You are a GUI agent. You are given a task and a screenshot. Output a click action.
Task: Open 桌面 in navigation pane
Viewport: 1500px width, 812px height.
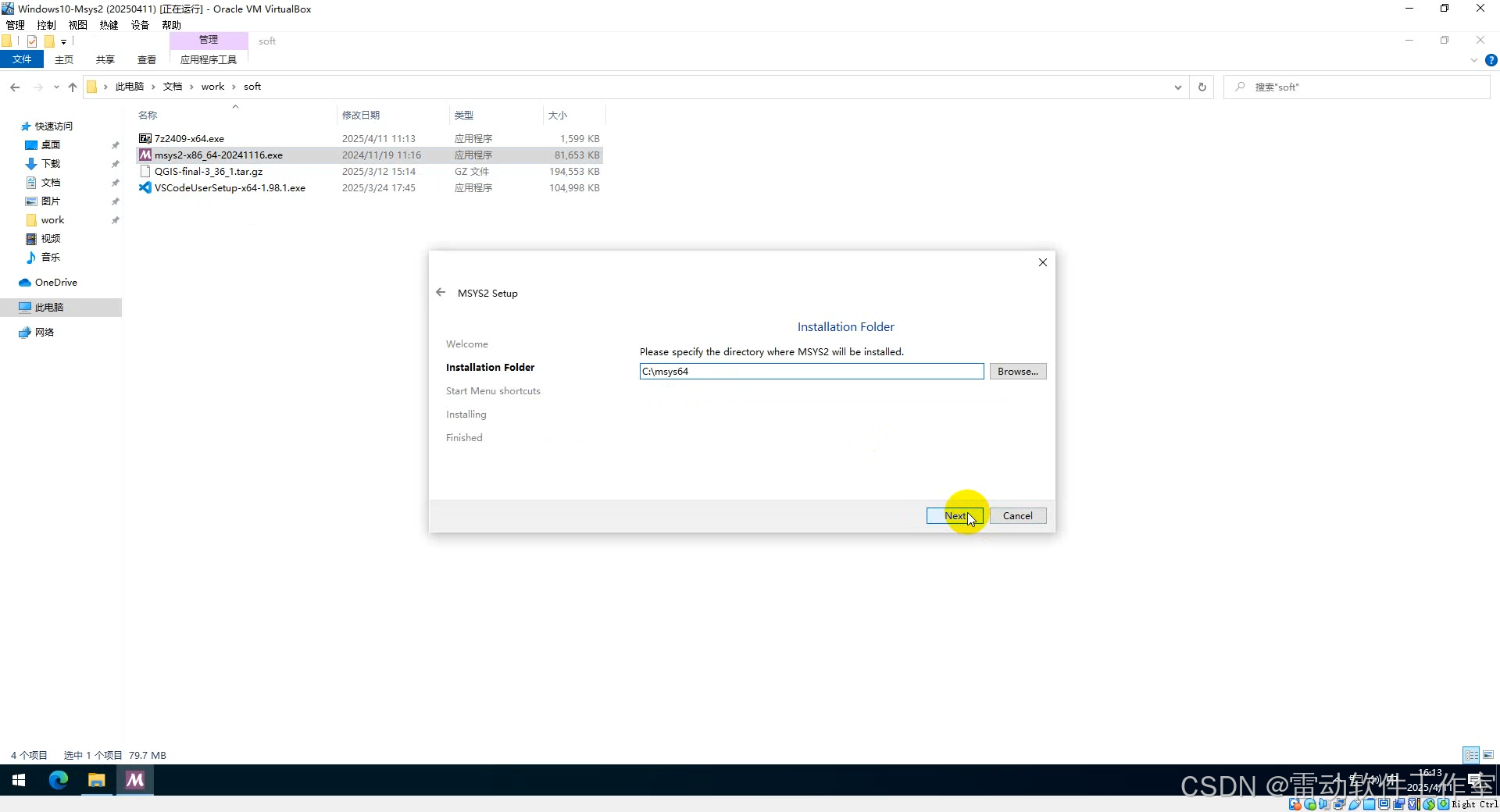coord(51,145)
